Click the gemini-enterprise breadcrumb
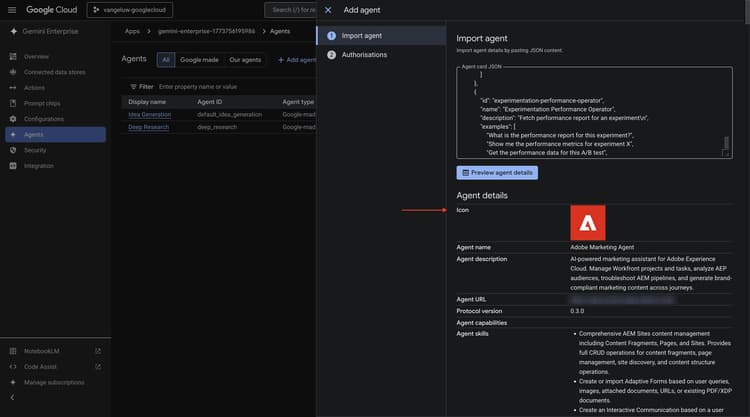Viewport: 750px width, 417px height. click(206, 31)
